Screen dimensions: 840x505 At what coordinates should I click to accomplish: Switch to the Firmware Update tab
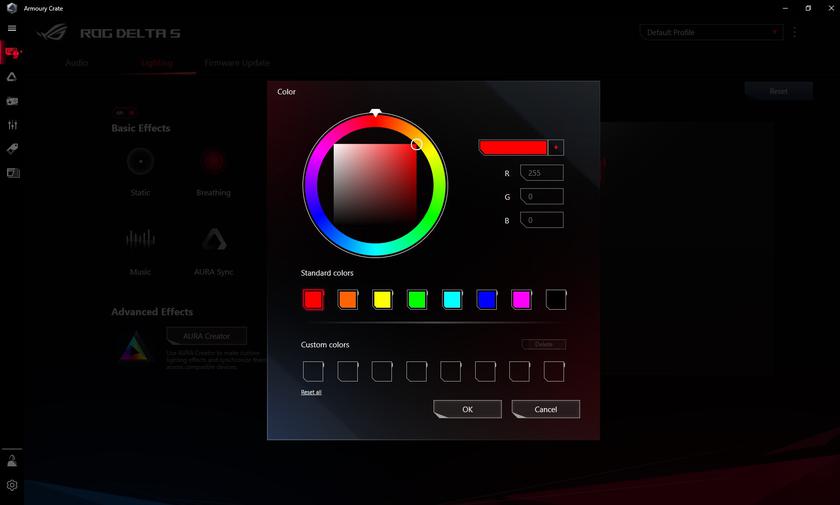pos(237,63)
